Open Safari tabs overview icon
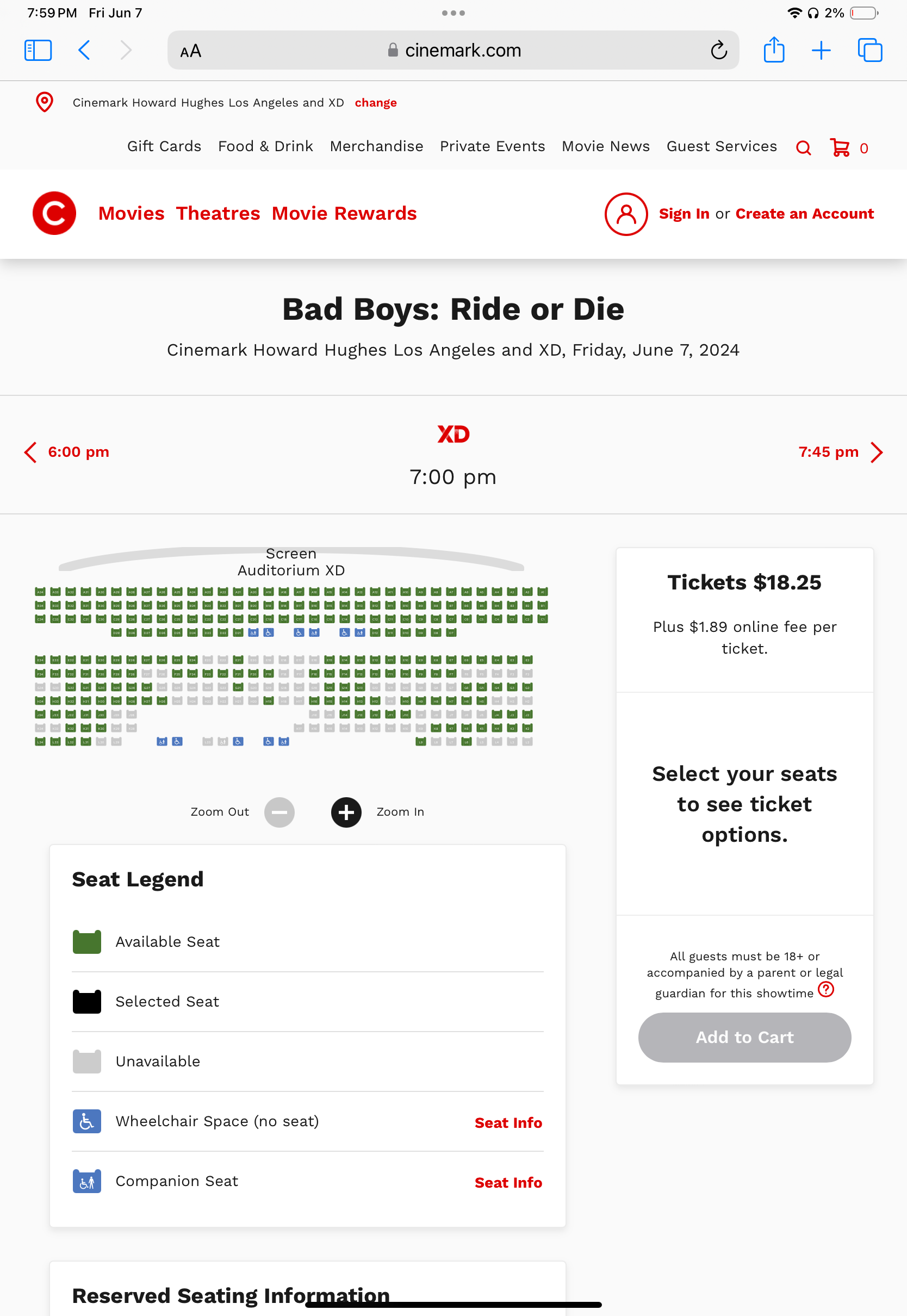Viewport: 907px width, 1316px height. (869, 50)
